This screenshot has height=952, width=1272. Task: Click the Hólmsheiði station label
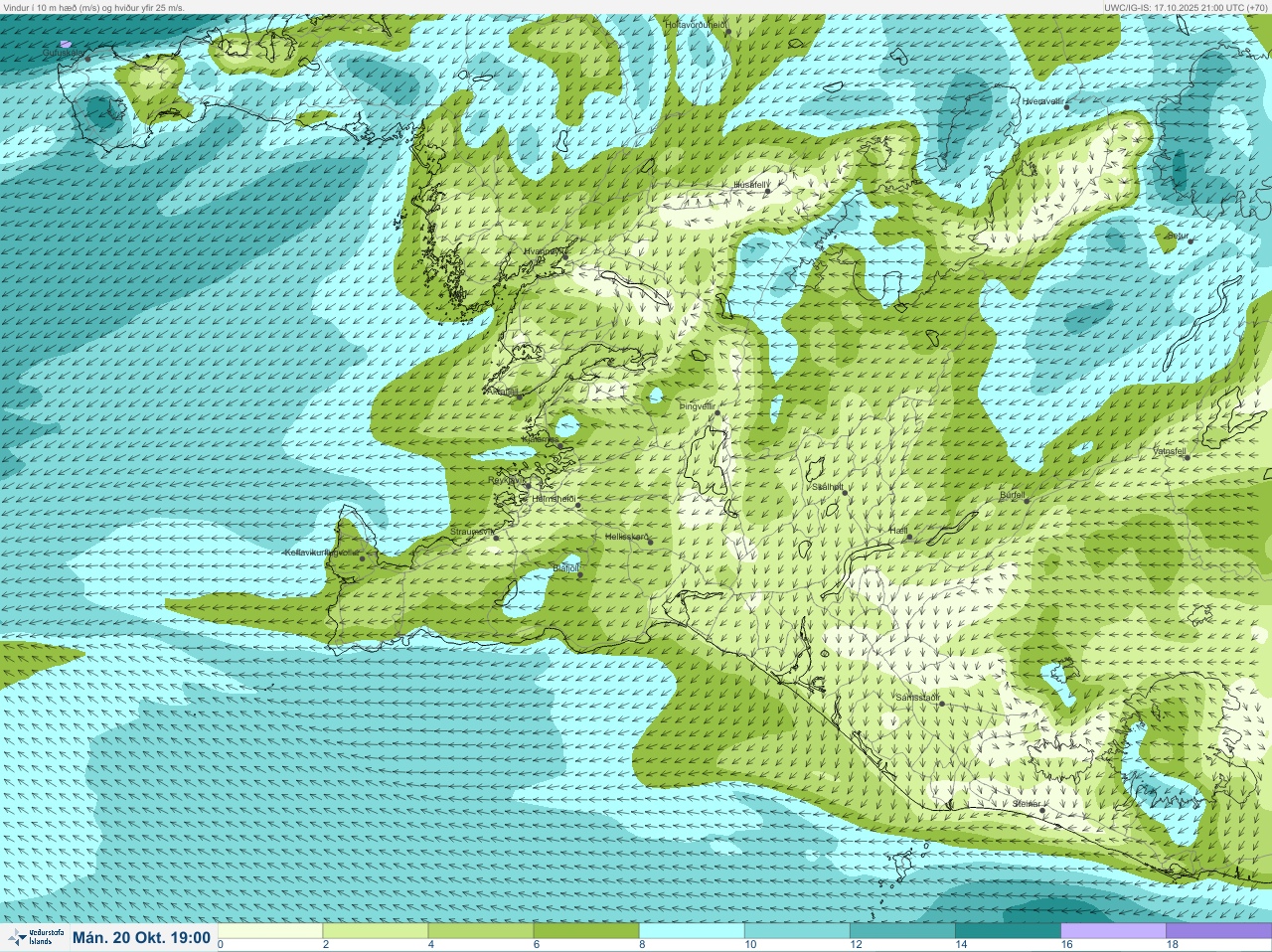pyautogui.click(x=555, y=498)
